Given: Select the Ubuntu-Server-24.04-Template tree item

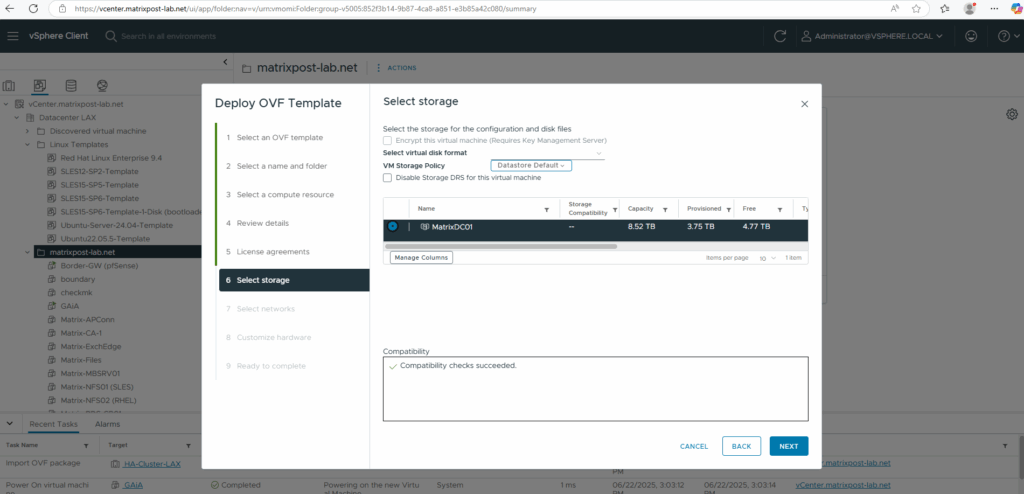Looking at the screenshot, I should 116,225.
